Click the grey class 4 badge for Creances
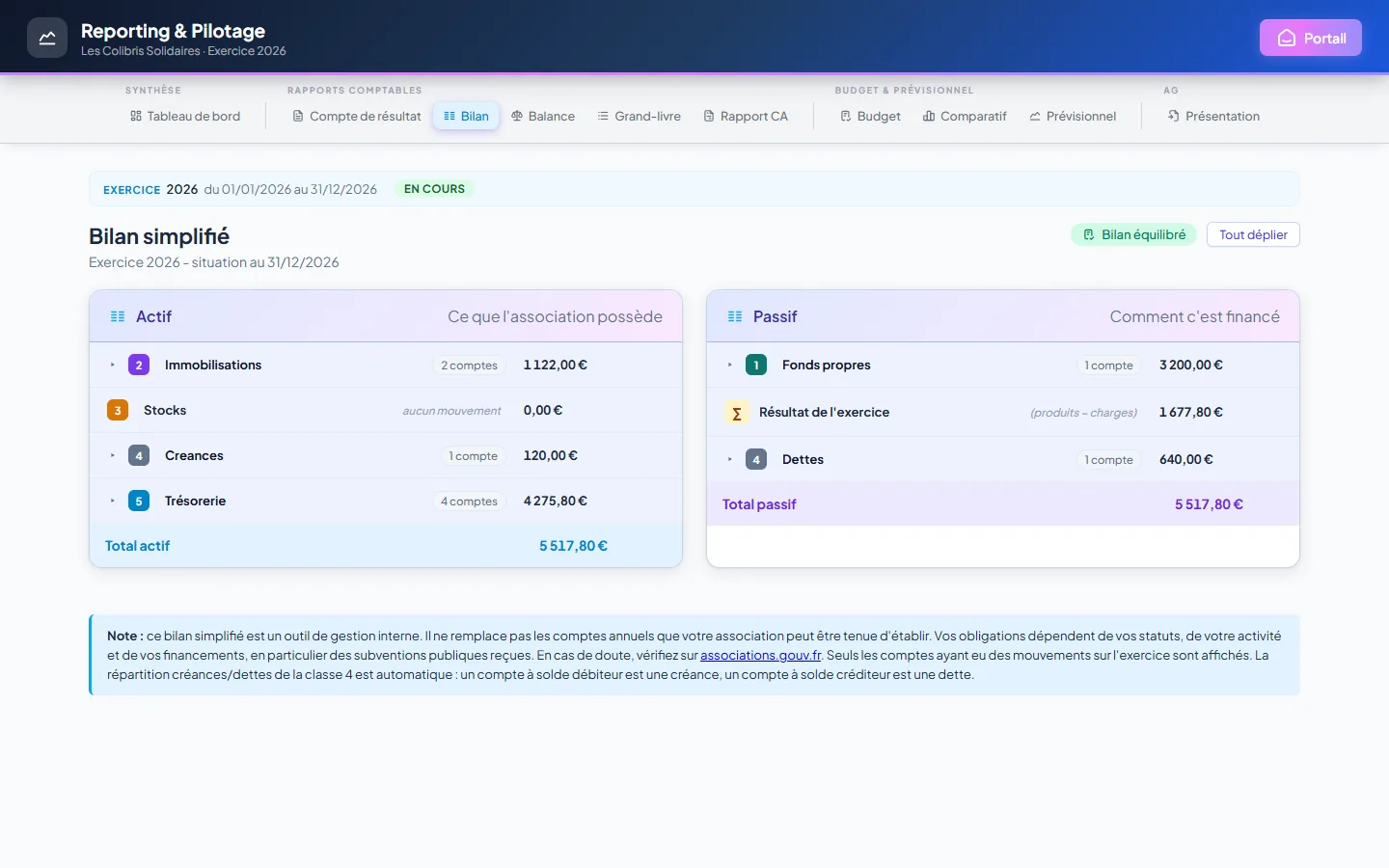 point(139,456)
